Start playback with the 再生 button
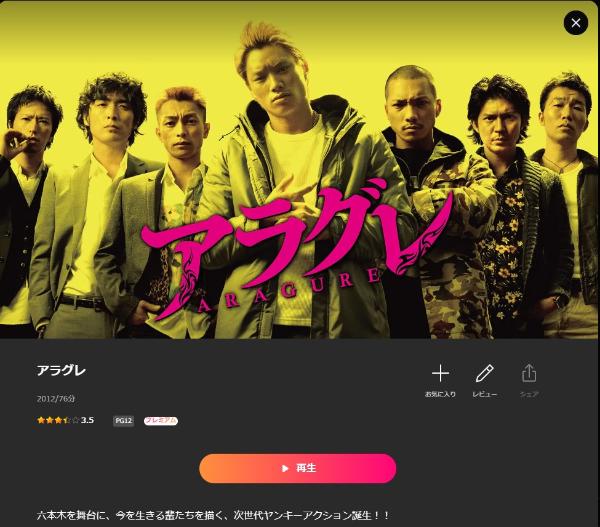 click(x=298, y=468)
